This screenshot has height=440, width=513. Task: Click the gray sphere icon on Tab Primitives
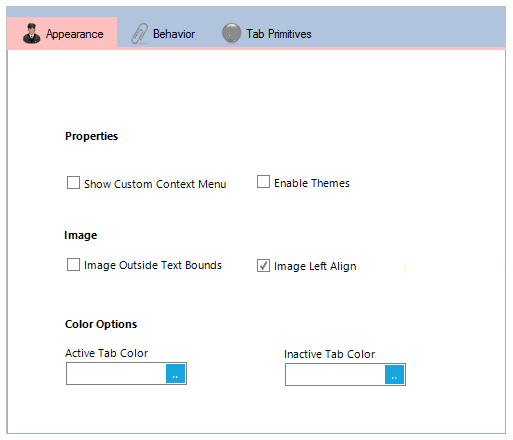coord(231,33)
